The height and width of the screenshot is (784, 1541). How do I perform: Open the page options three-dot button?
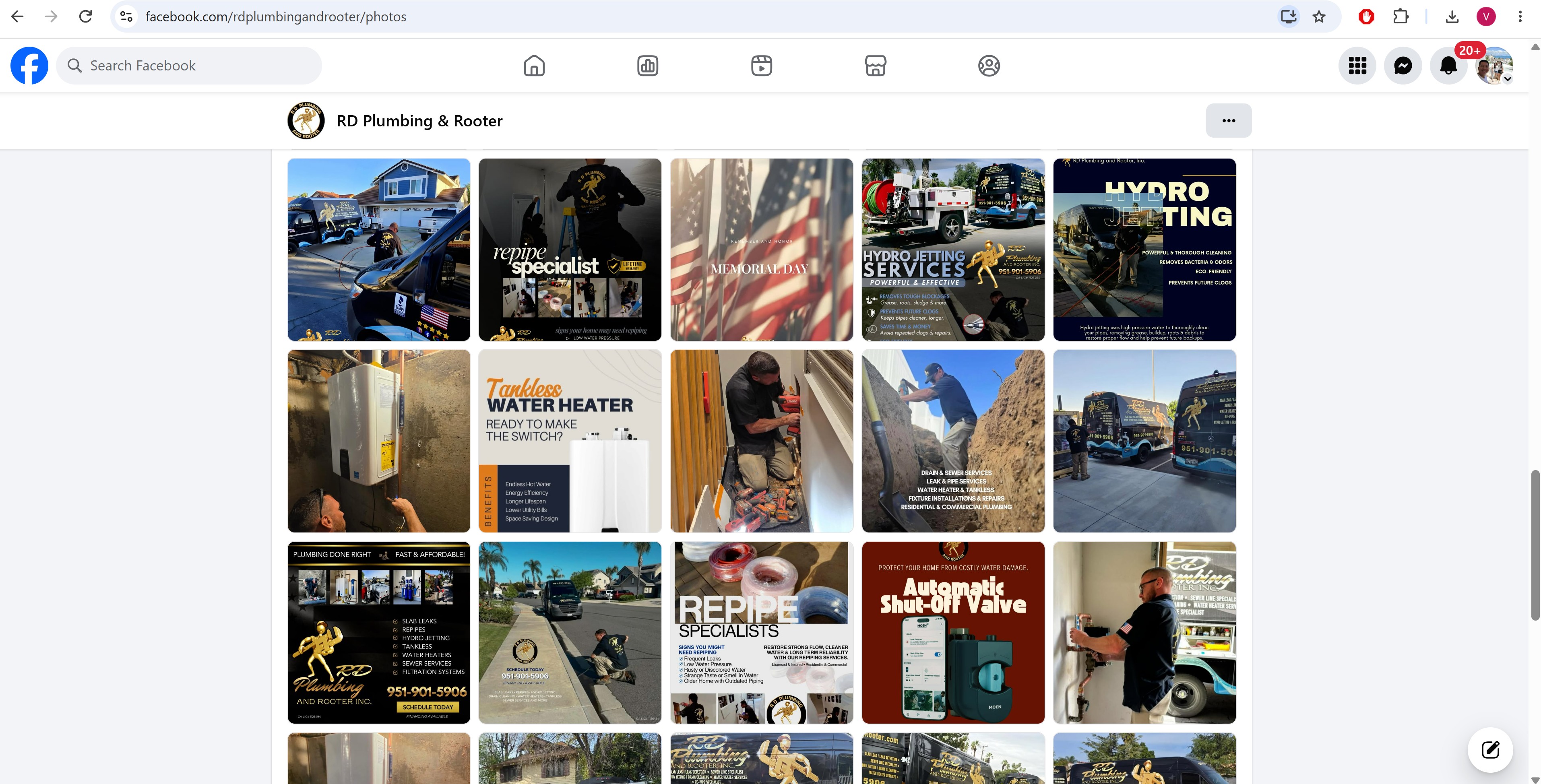(1229, 121)
